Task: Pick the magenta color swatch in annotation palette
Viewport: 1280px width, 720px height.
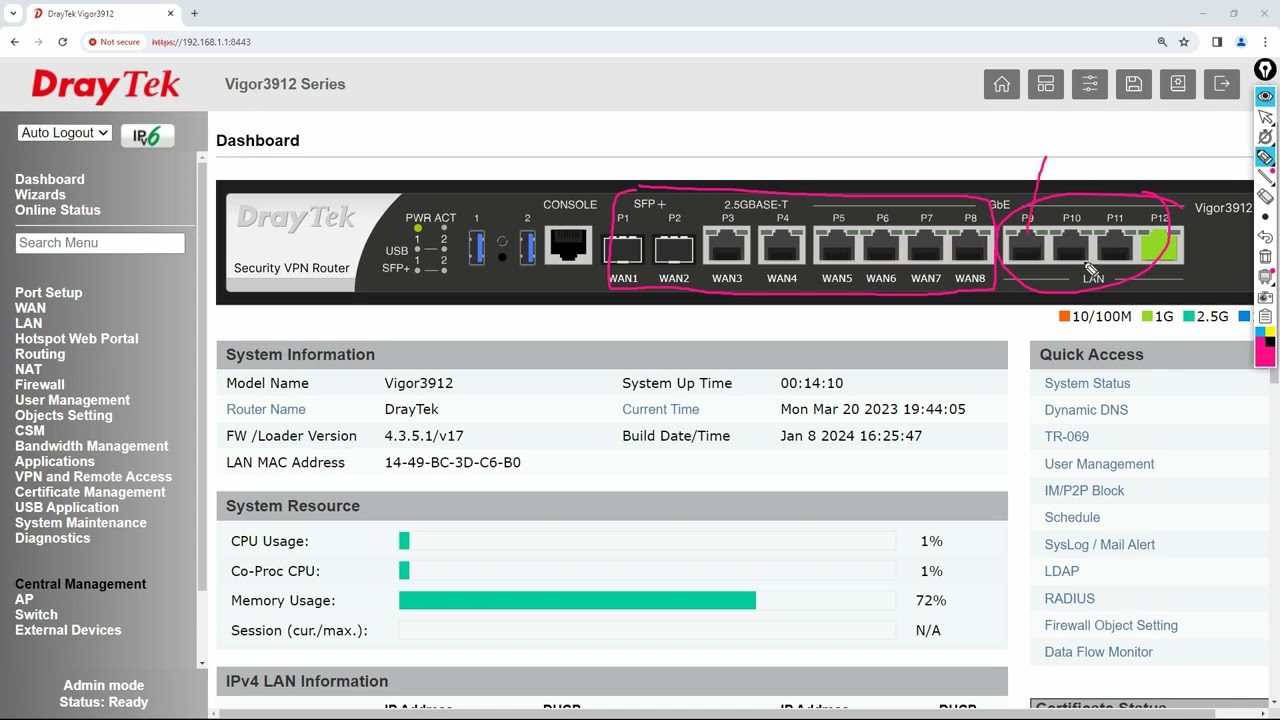Action: 1265,357
